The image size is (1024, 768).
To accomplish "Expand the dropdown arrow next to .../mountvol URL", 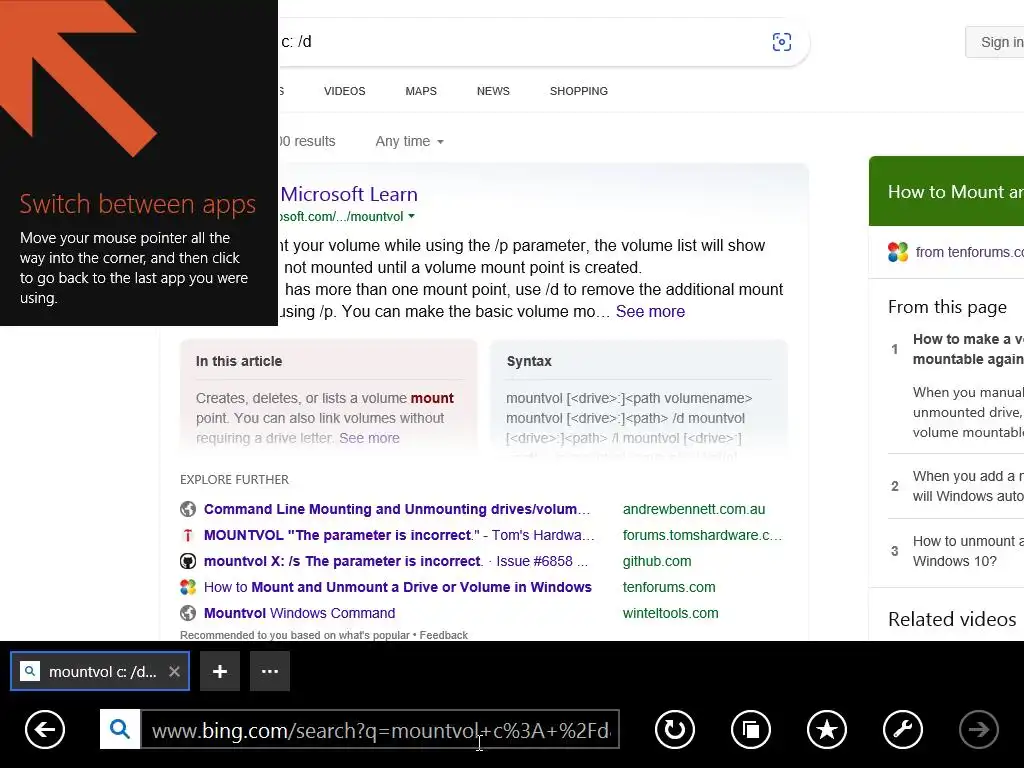I will point(411,216).
